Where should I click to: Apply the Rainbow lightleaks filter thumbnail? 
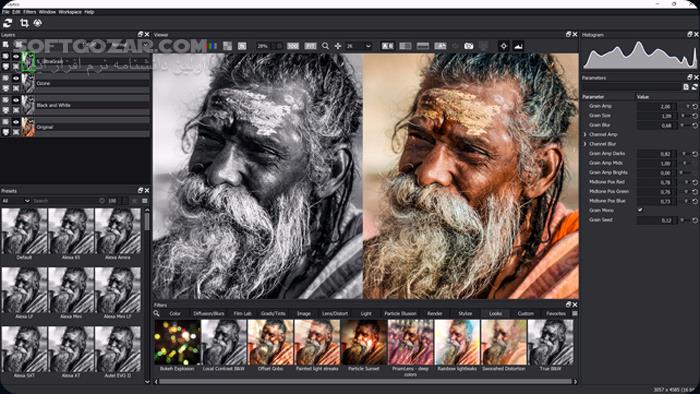coord(457,342)
